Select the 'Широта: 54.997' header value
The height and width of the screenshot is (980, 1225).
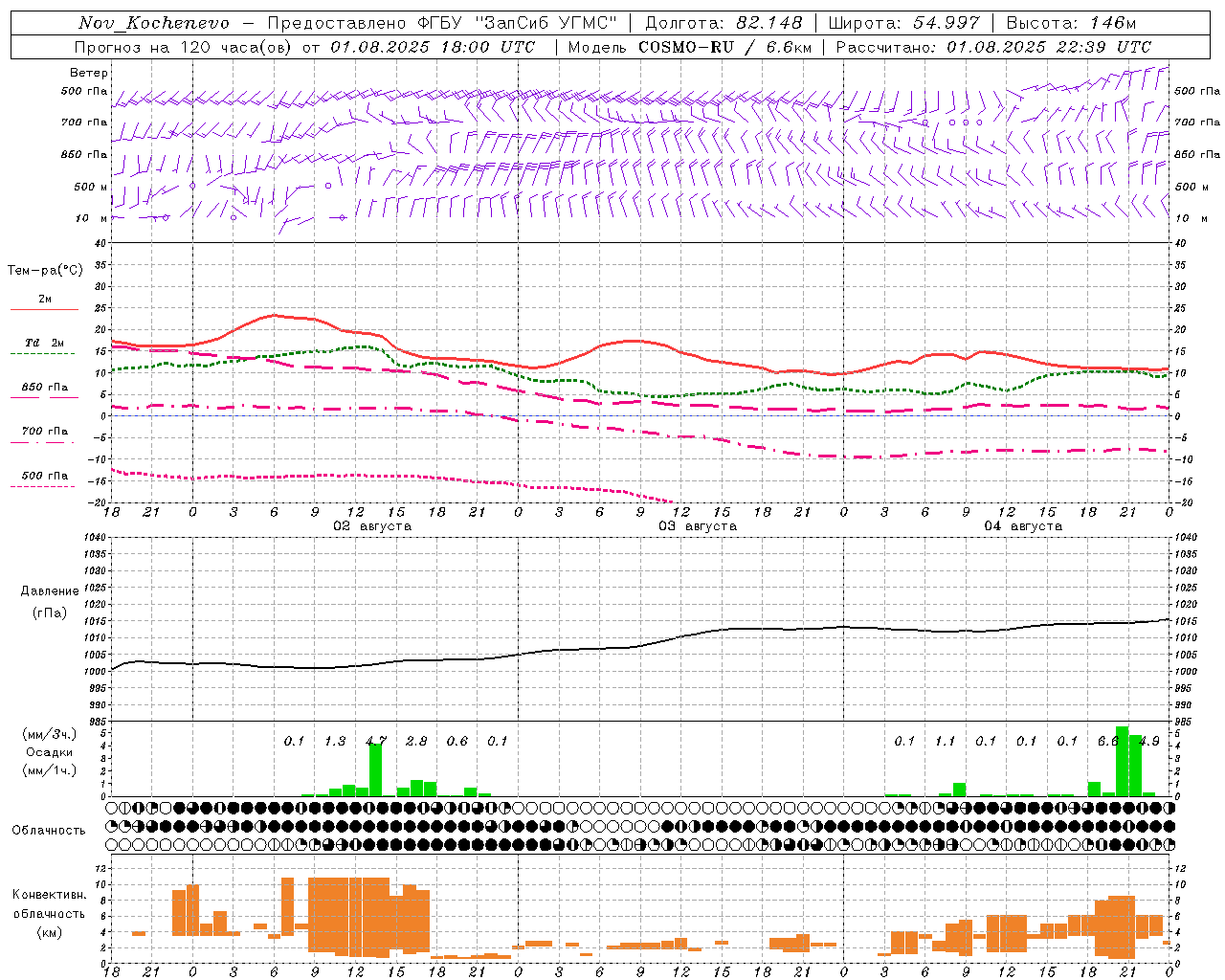pos(903,23)
